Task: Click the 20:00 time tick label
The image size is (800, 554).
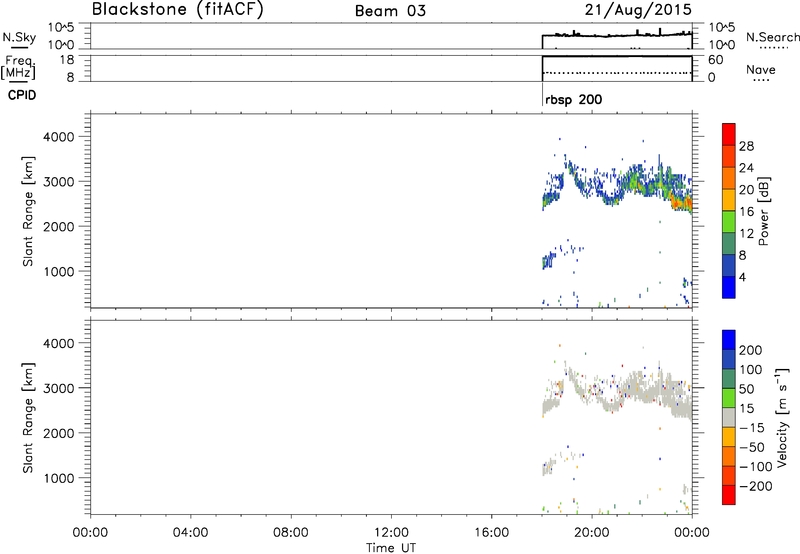Action: [x=591, y=533]
